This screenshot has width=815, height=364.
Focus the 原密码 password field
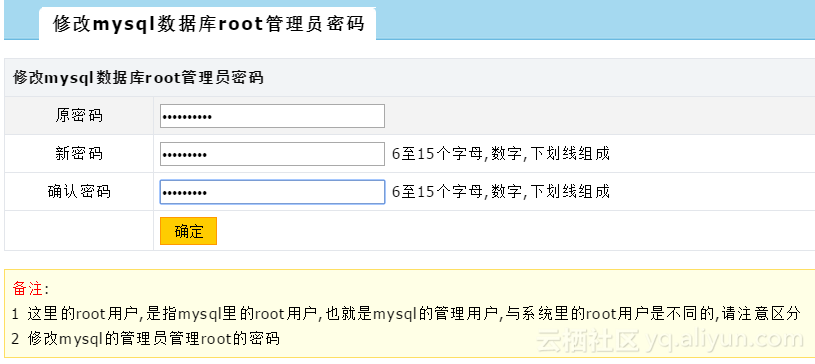[272, 116]
